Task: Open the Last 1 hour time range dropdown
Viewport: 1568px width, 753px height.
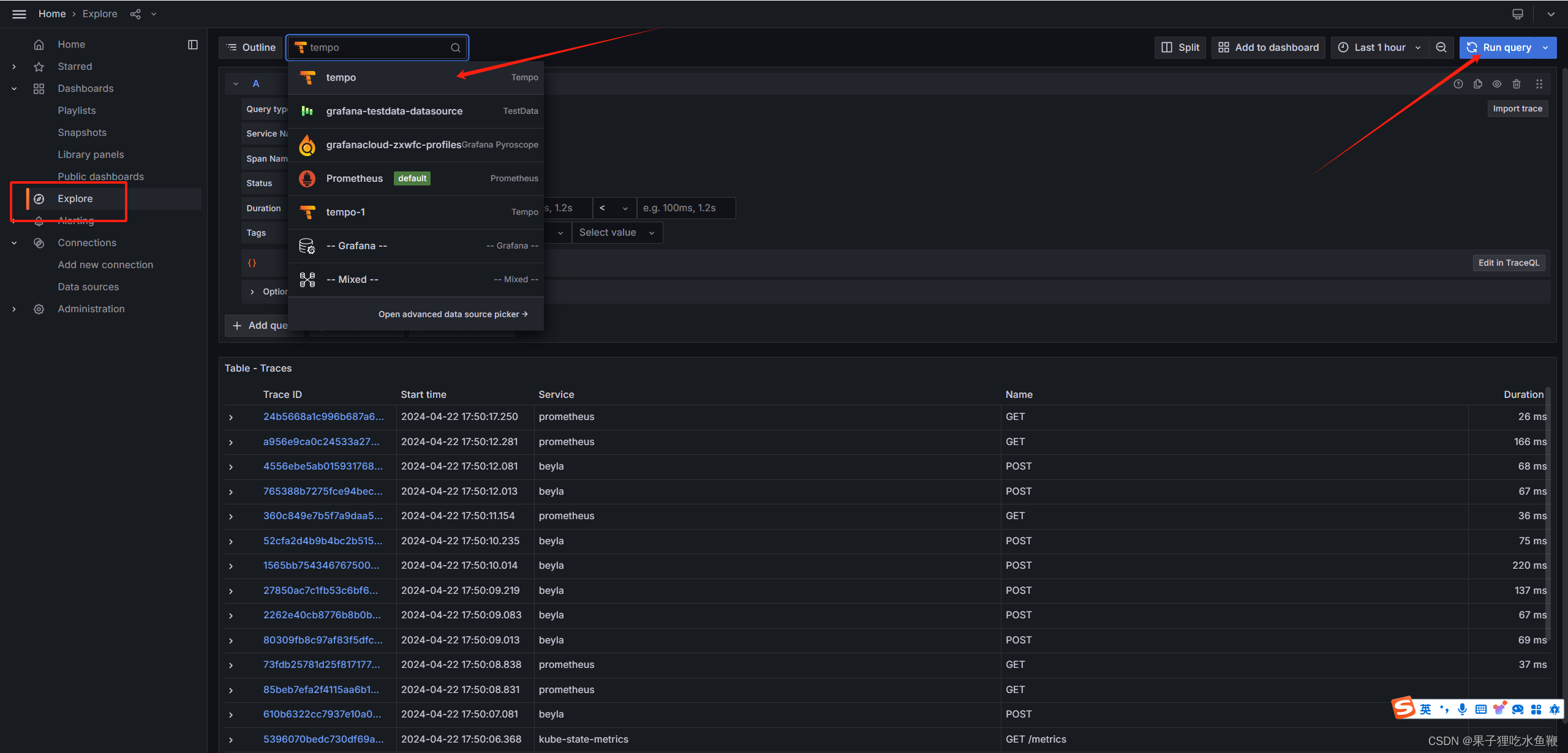Action: 1379,48
